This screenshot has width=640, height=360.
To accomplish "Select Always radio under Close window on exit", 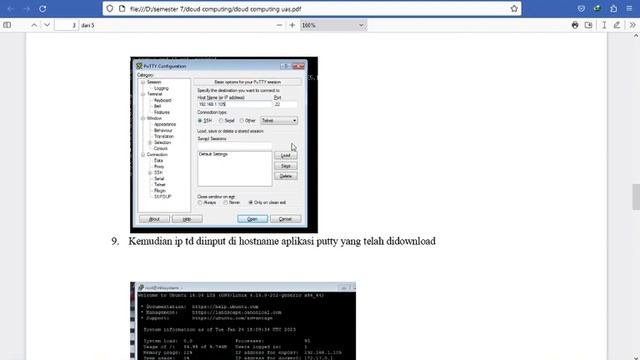I will [x=200, y=202].
